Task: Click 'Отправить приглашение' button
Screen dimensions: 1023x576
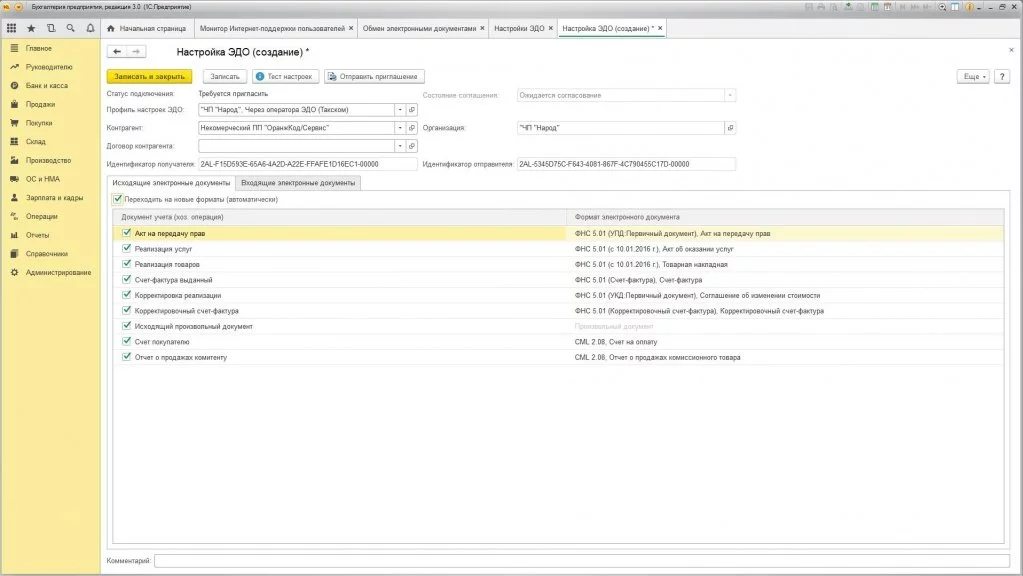Action: click(375, 76)
